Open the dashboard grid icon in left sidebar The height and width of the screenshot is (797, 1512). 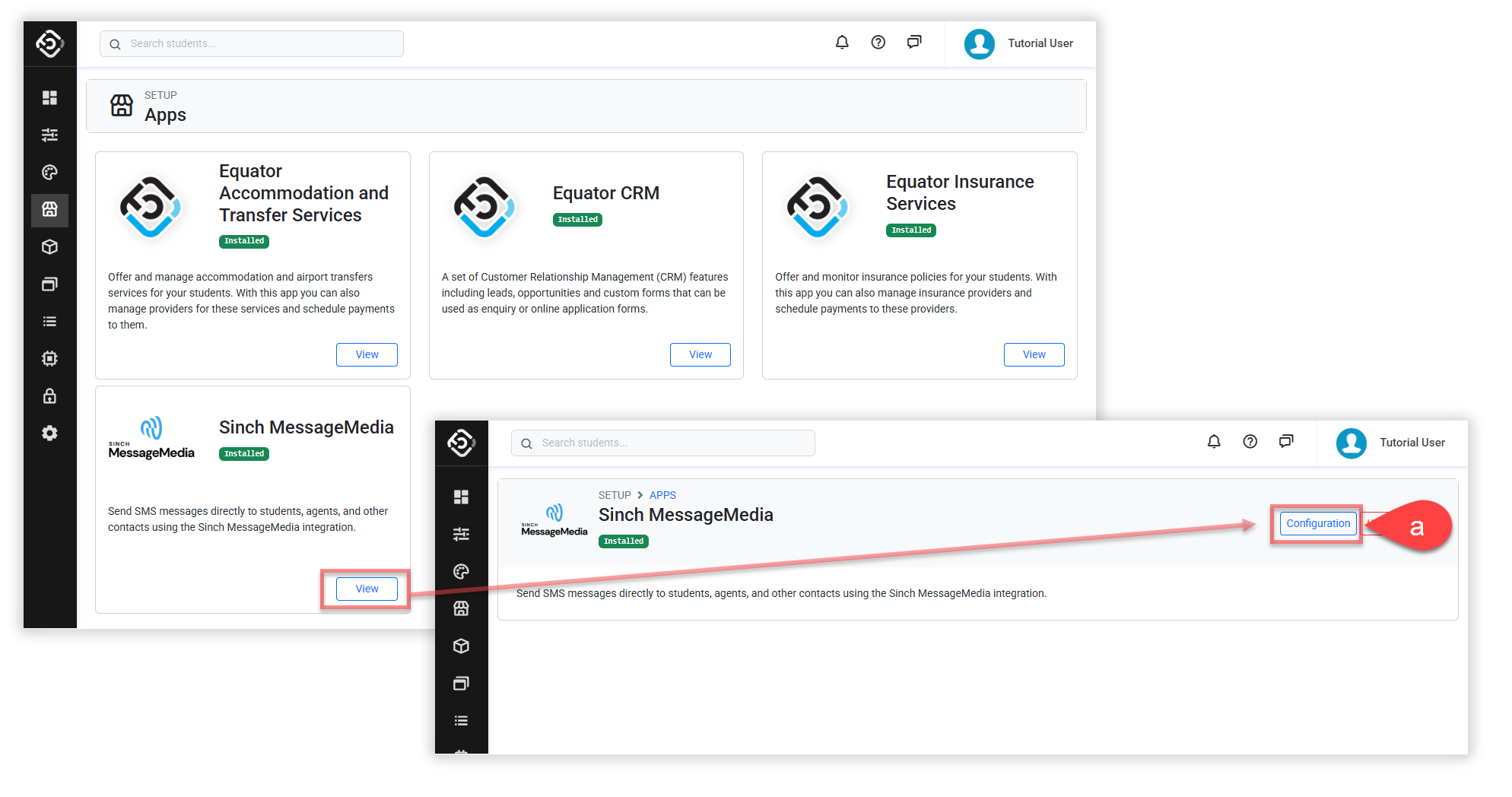[x=49, y=97]
